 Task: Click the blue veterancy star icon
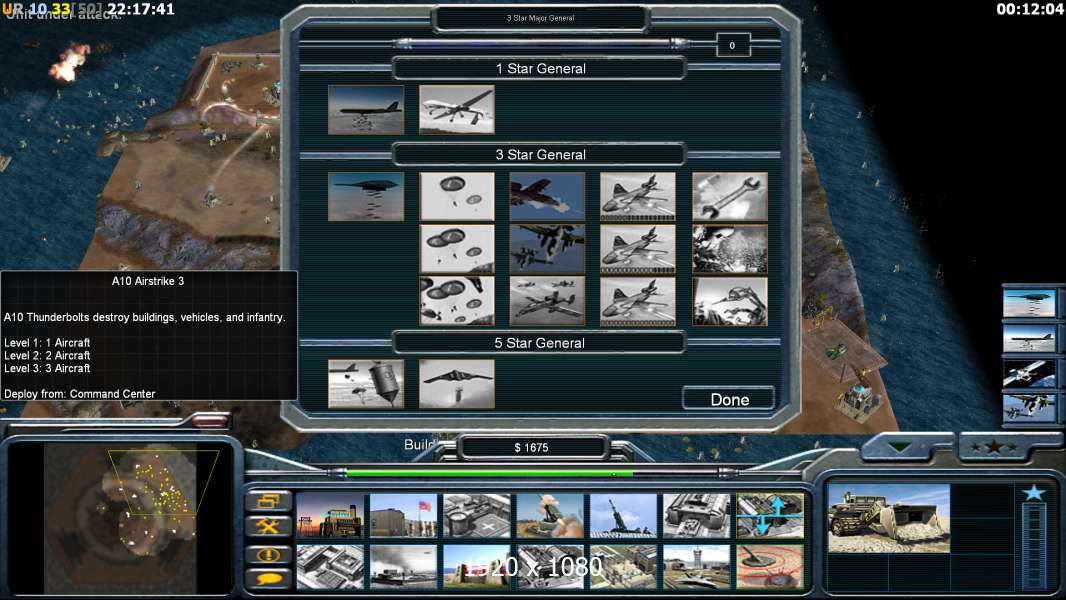[1034, 492]
